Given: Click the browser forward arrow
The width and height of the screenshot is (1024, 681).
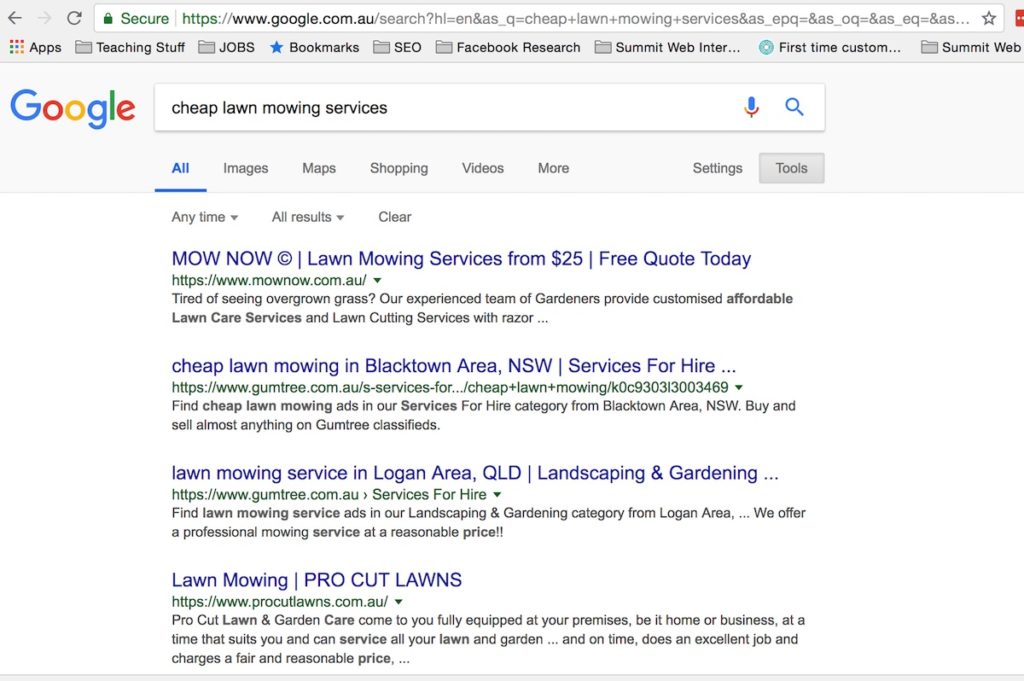Looking at the screenshot, I should click(44, 18).
